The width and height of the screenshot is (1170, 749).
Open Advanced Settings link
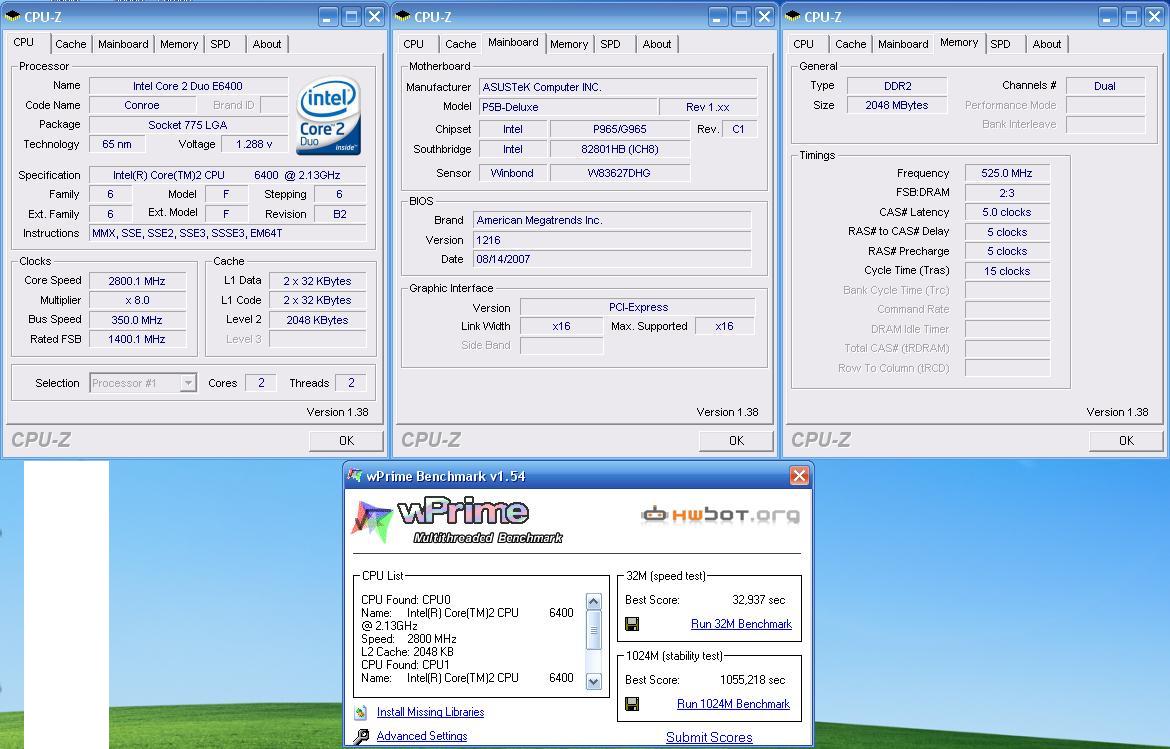coord(422,736)
